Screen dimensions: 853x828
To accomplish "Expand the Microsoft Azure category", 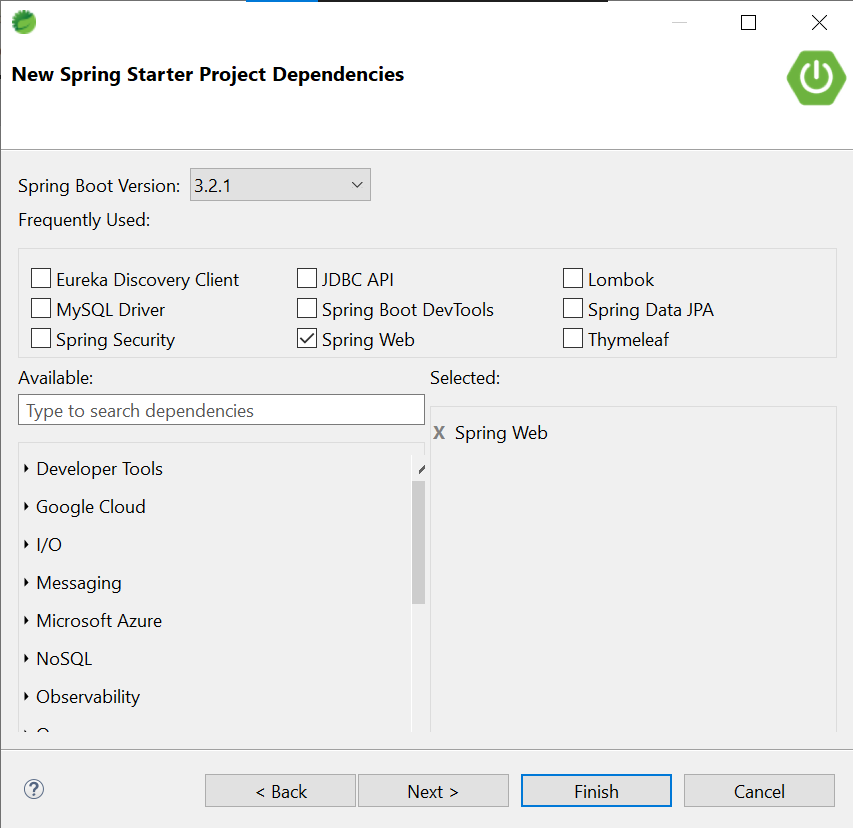I will coord(26,621).
